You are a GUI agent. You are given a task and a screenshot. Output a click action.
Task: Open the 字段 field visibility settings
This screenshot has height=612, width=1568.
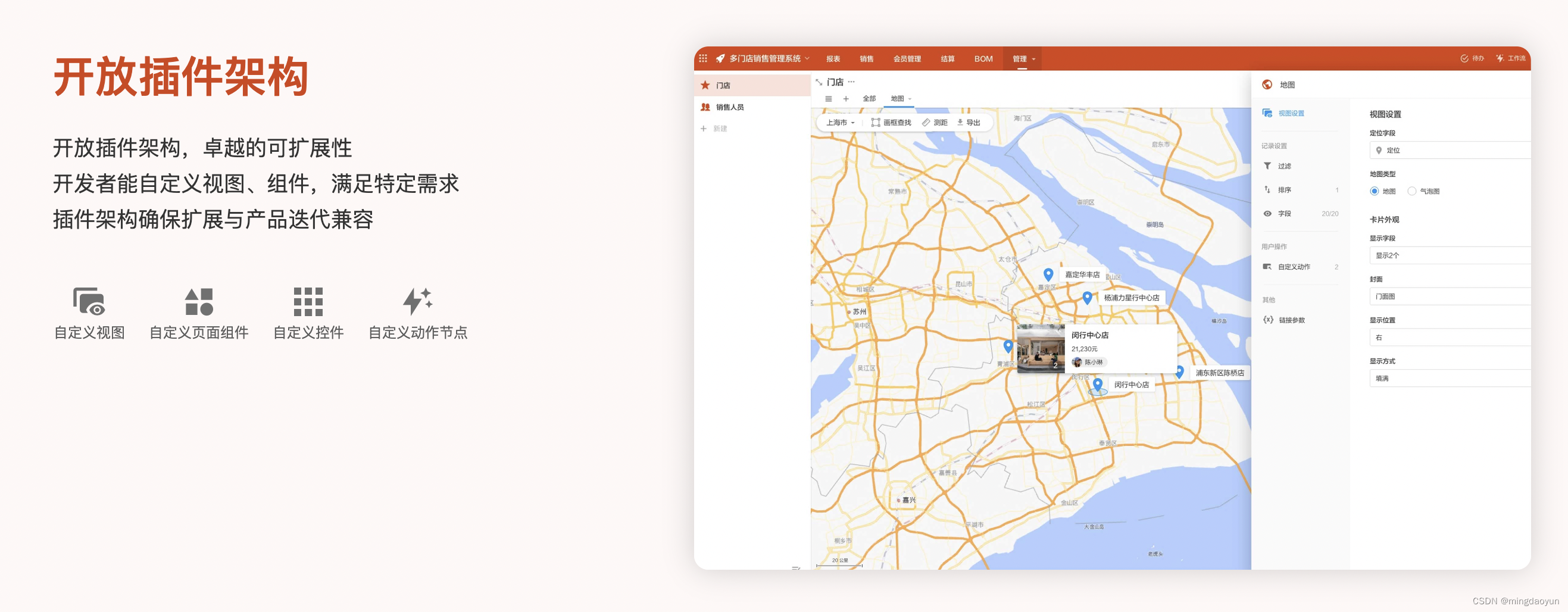[1300, 214]
